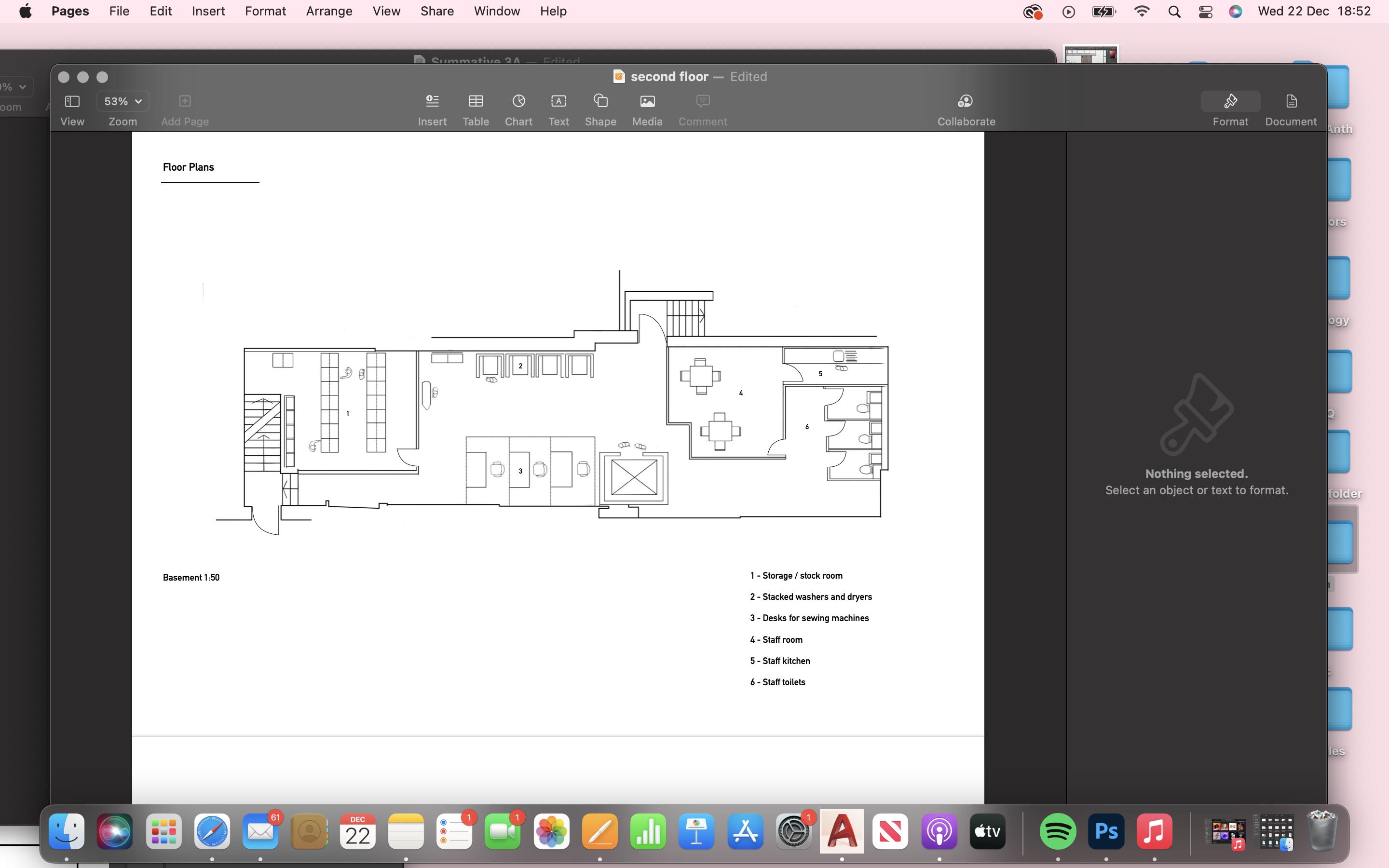Toggle the Format sidebar panel

[1230, 102]
